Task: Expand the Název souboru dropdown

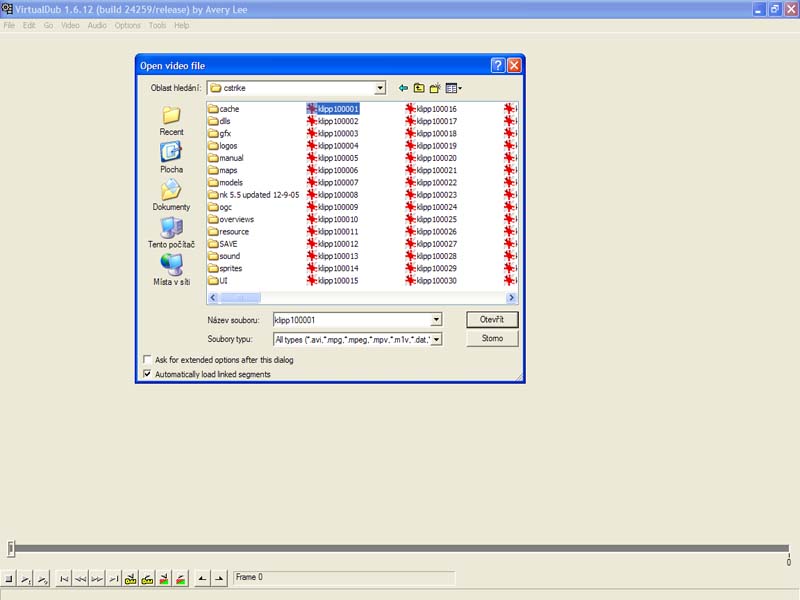Action: (x=436, y=320)
